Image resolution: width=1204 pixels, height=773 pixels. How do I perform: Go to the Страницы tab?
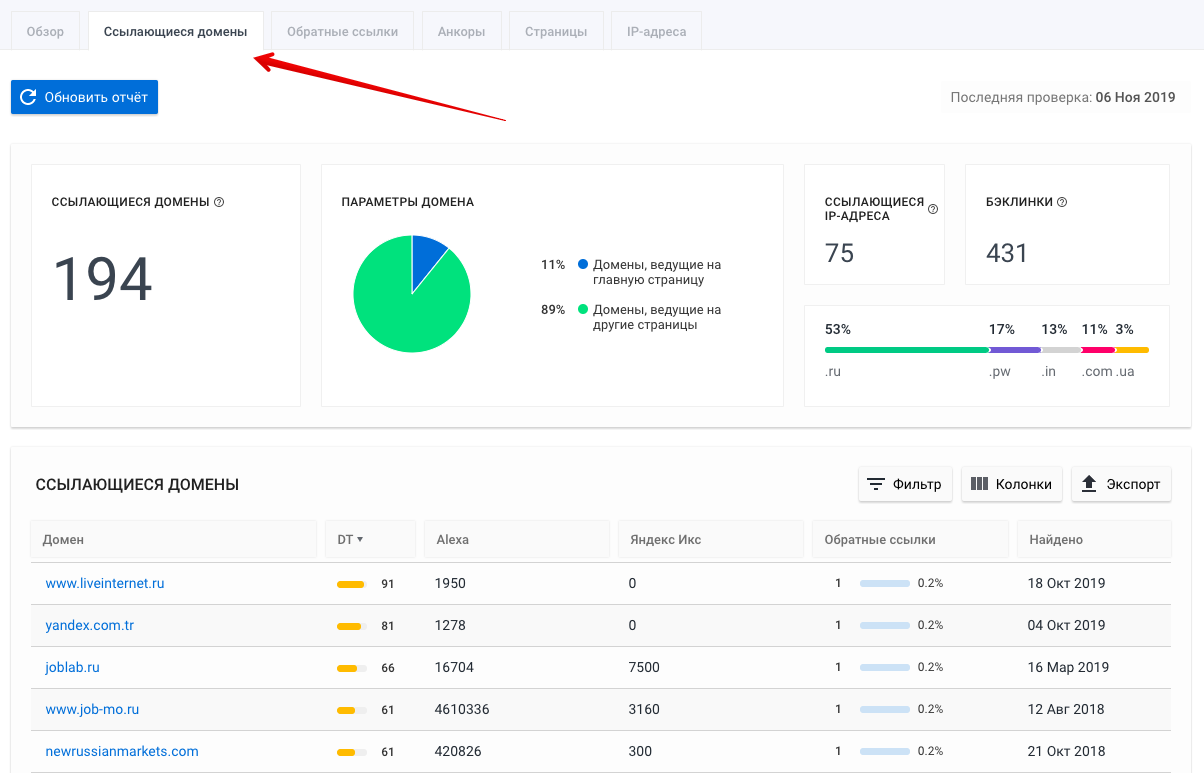click(x=556, y=31)
